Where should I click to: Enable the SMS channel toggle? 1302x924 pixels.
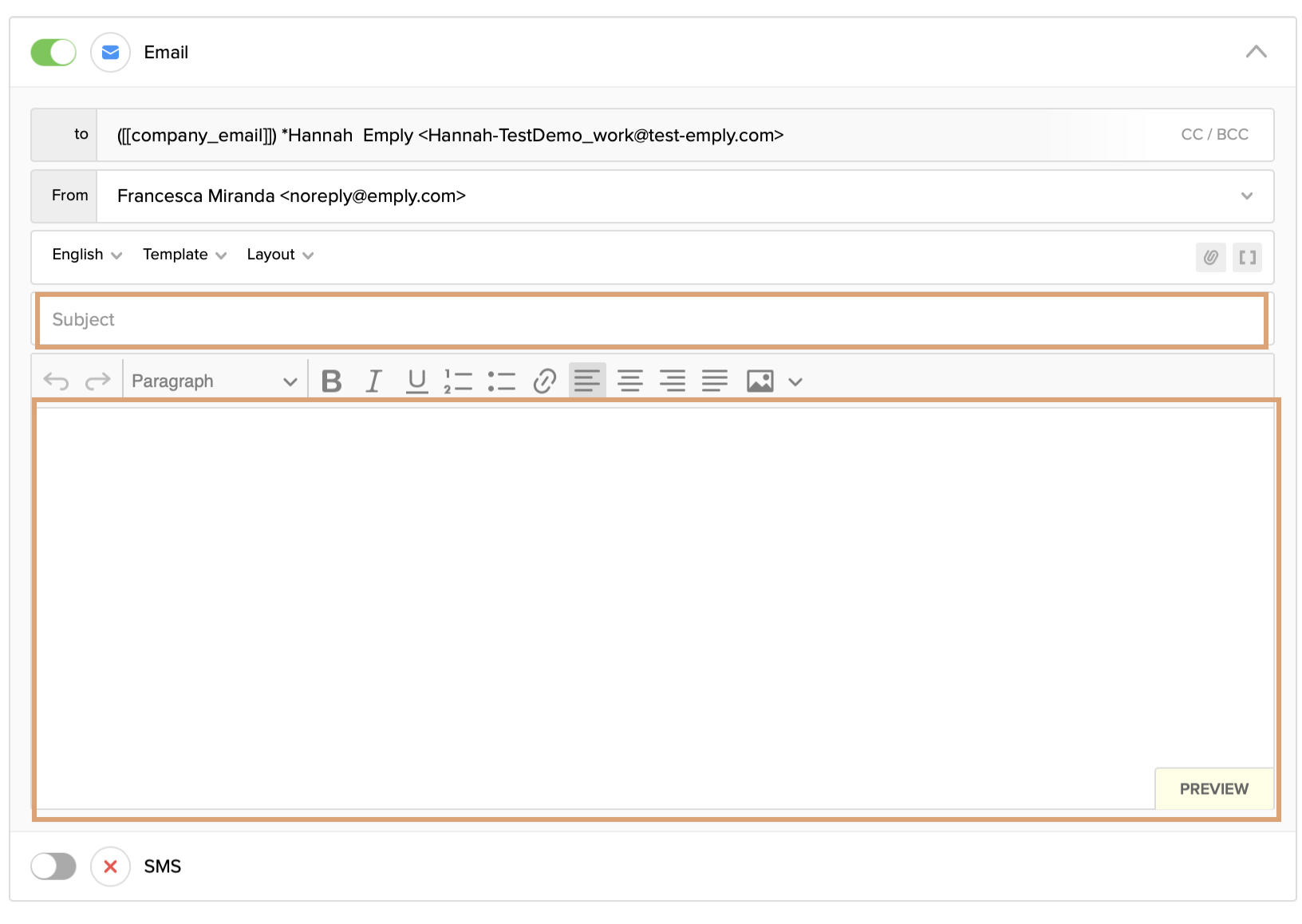53,866
